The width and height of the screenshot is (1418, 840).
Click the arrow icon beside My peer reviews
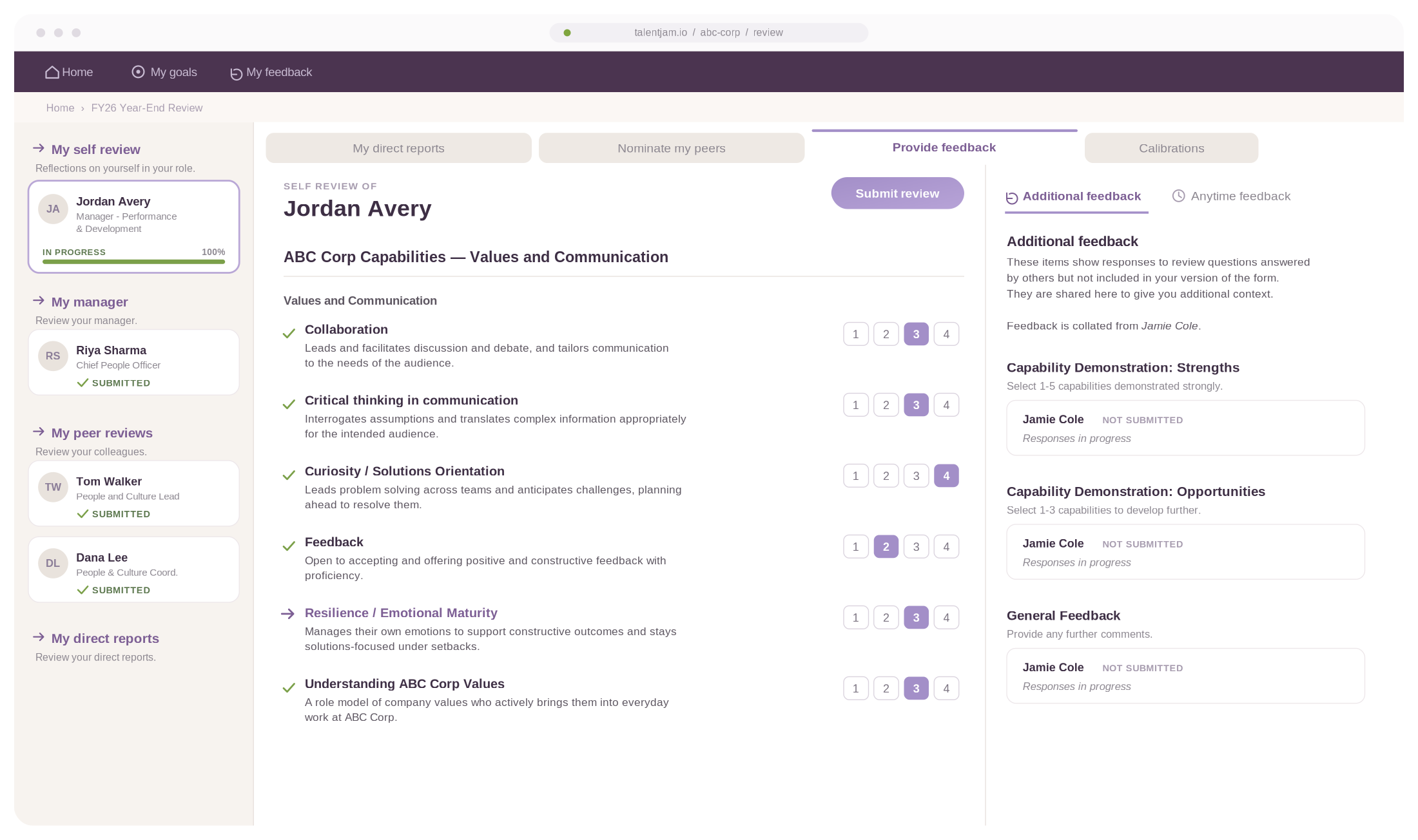point(39,432)
